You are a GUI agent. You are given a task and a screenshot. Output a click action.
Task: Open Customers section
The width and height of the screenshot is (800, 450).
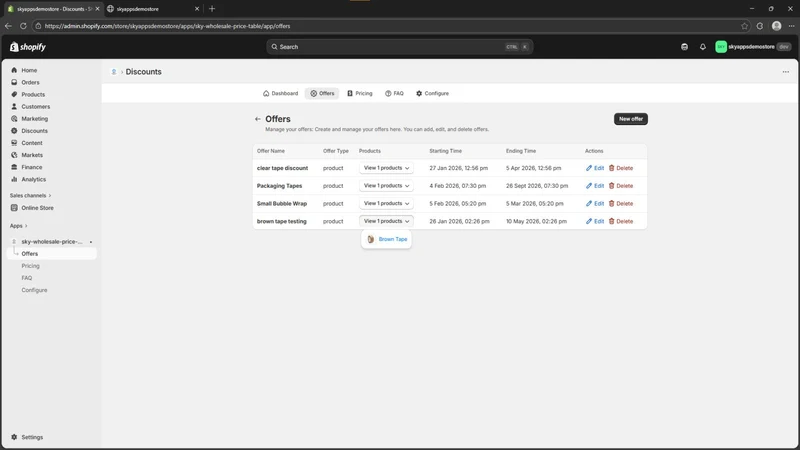[35, 107]
